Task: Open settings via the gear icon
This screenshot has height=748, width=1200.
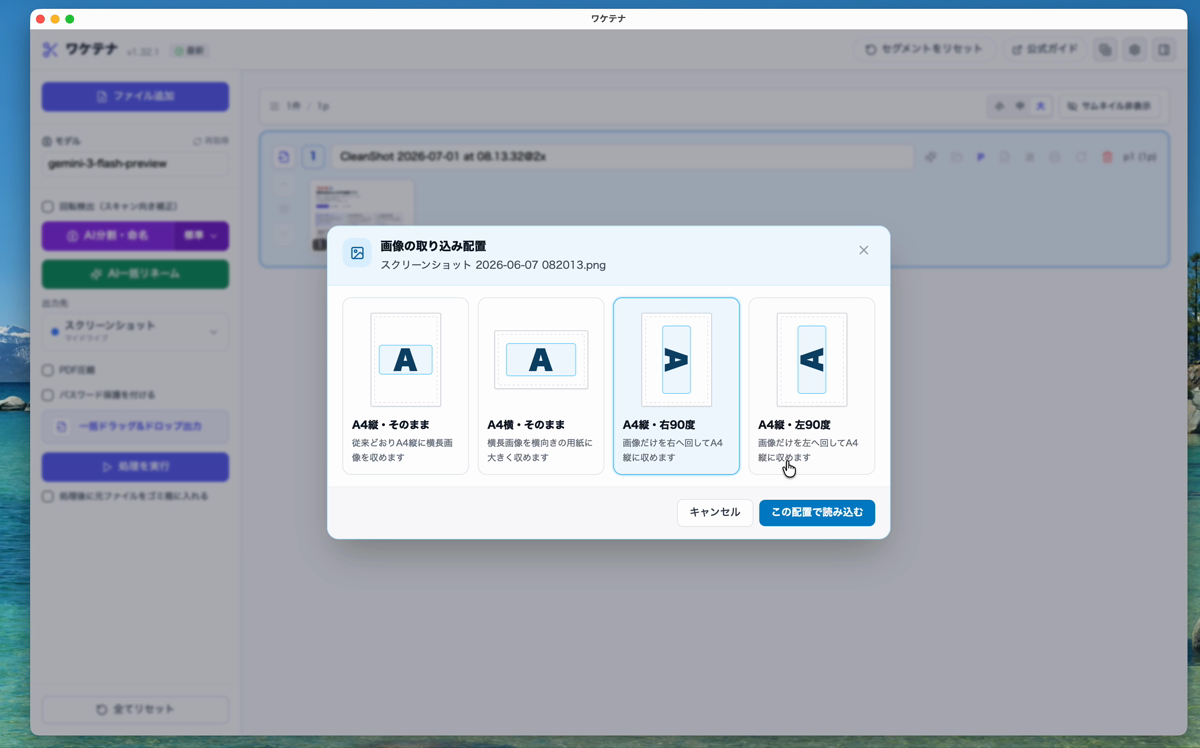Action: click(1134, 49)
